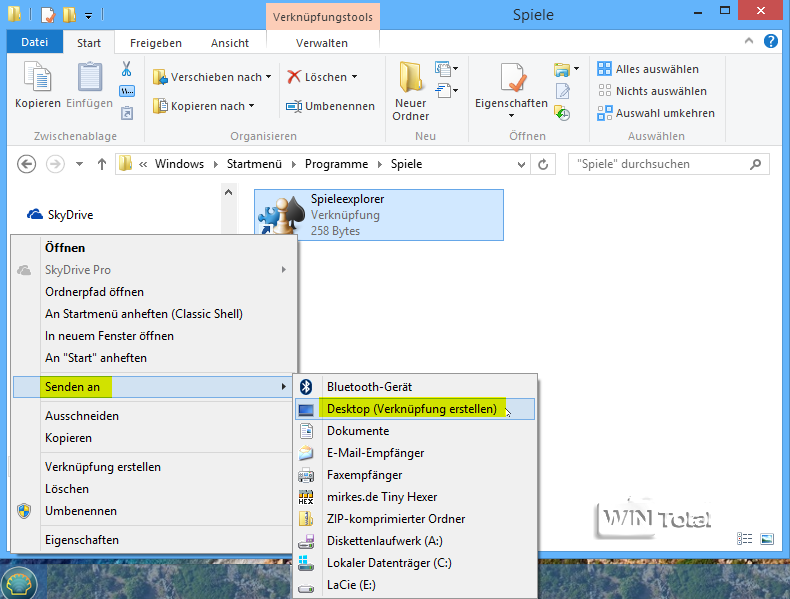
Task: Click Auswahl umkehren button
Action: [x=656, y=113]
